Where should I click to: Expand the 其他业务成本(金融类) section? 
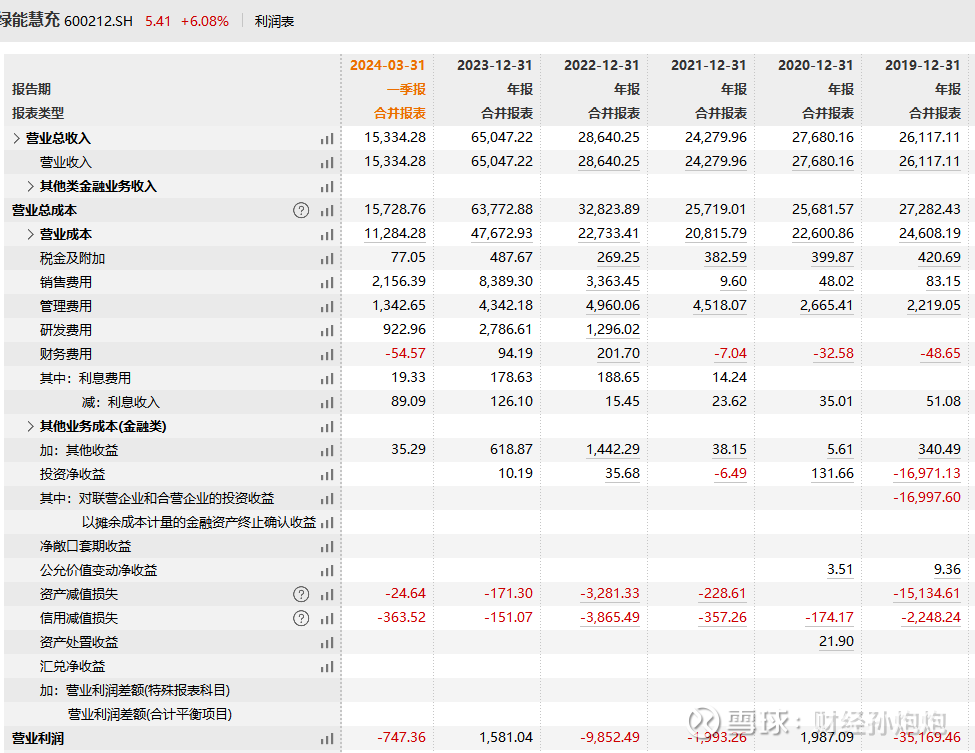tap(28, 425)
